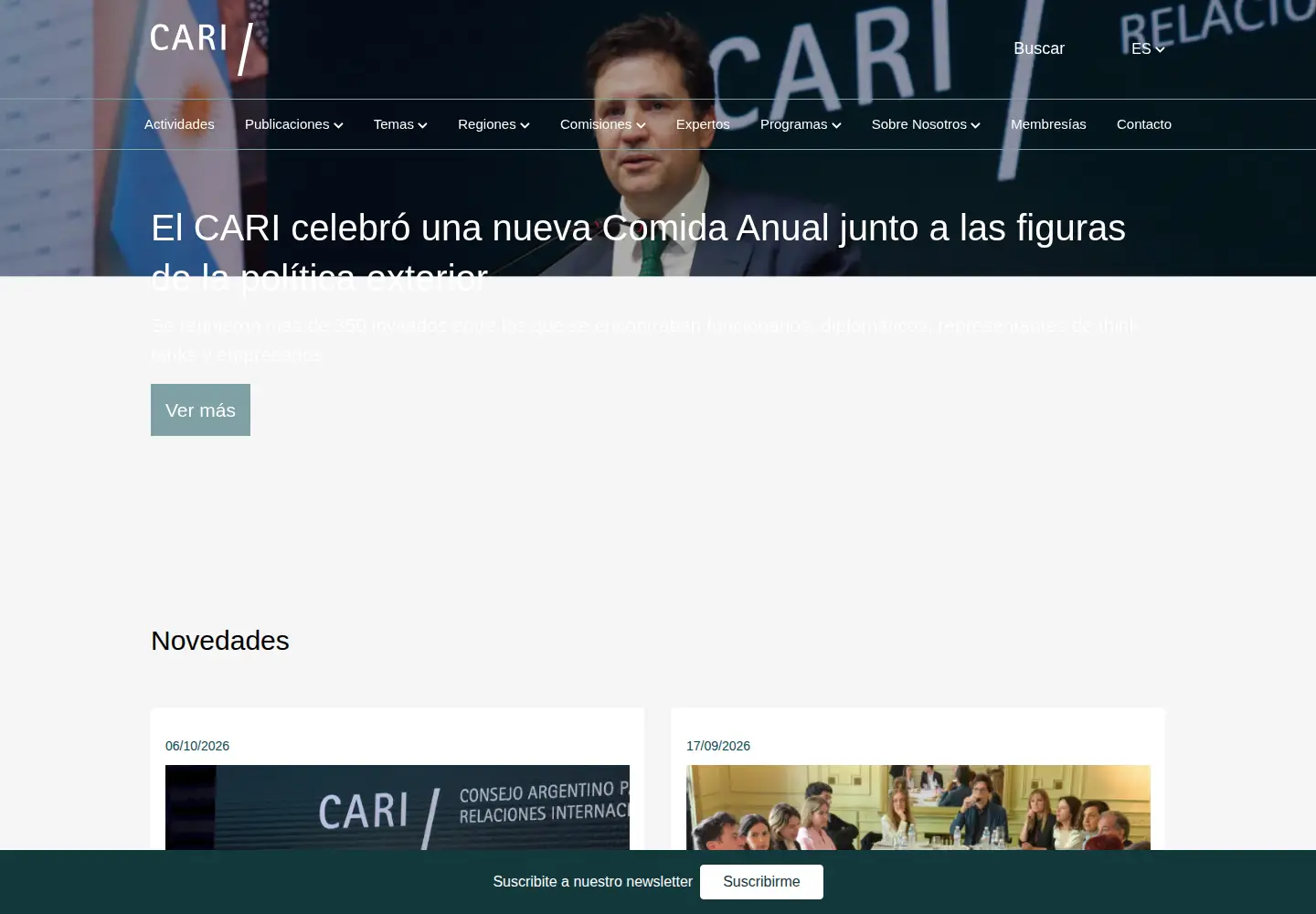1316x914 pixels.
Task: Expand the Sobre Nosotros menu
Action: coord(926,124)
